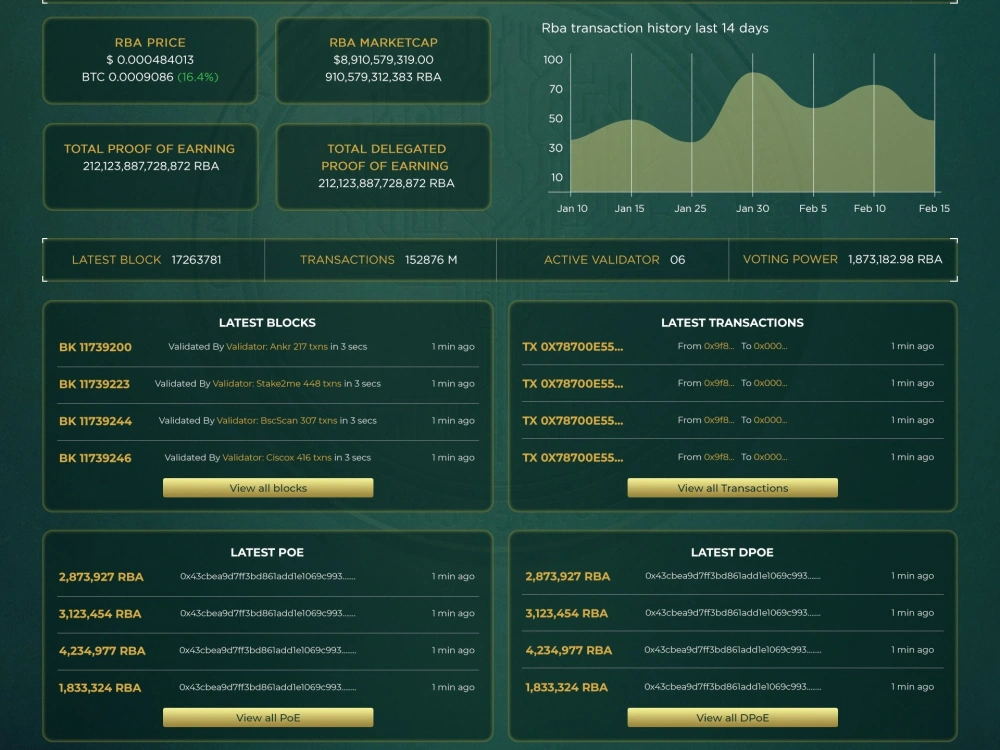This screenshot has height=750, width=1000.
Task: Click the View all Transactions button
Action: (732, 487)
